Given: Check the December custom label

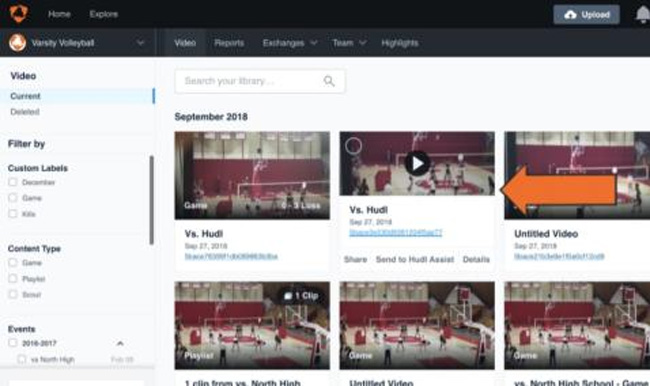Looking at the screenshot, I should (x=13, y=182).
